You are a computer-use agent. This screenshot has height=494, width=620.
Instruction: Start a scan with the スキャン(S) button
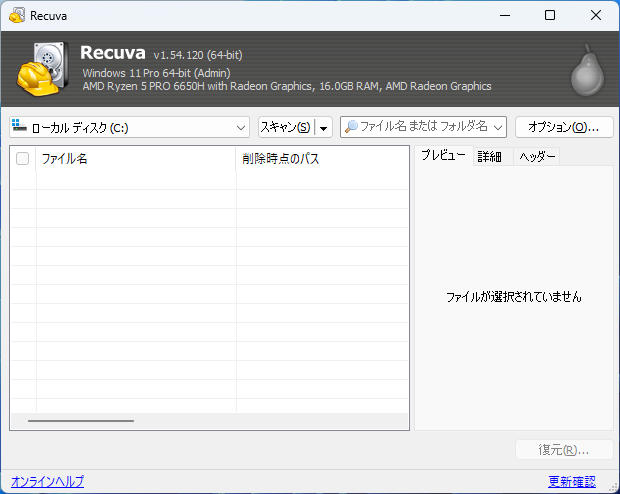[285, 127]
